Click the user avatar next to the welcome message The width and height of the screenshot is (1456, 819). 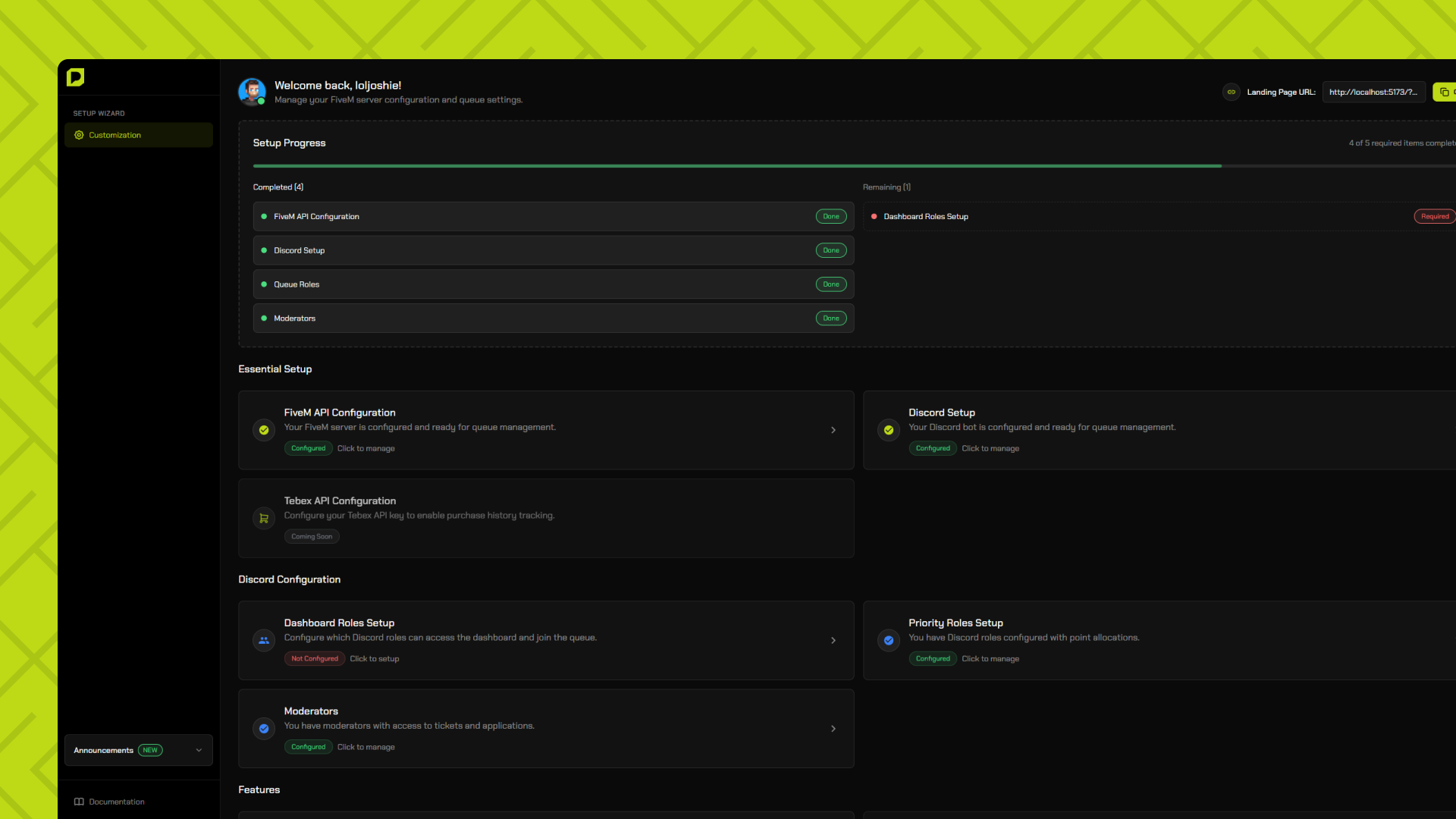tap(252, 91)
